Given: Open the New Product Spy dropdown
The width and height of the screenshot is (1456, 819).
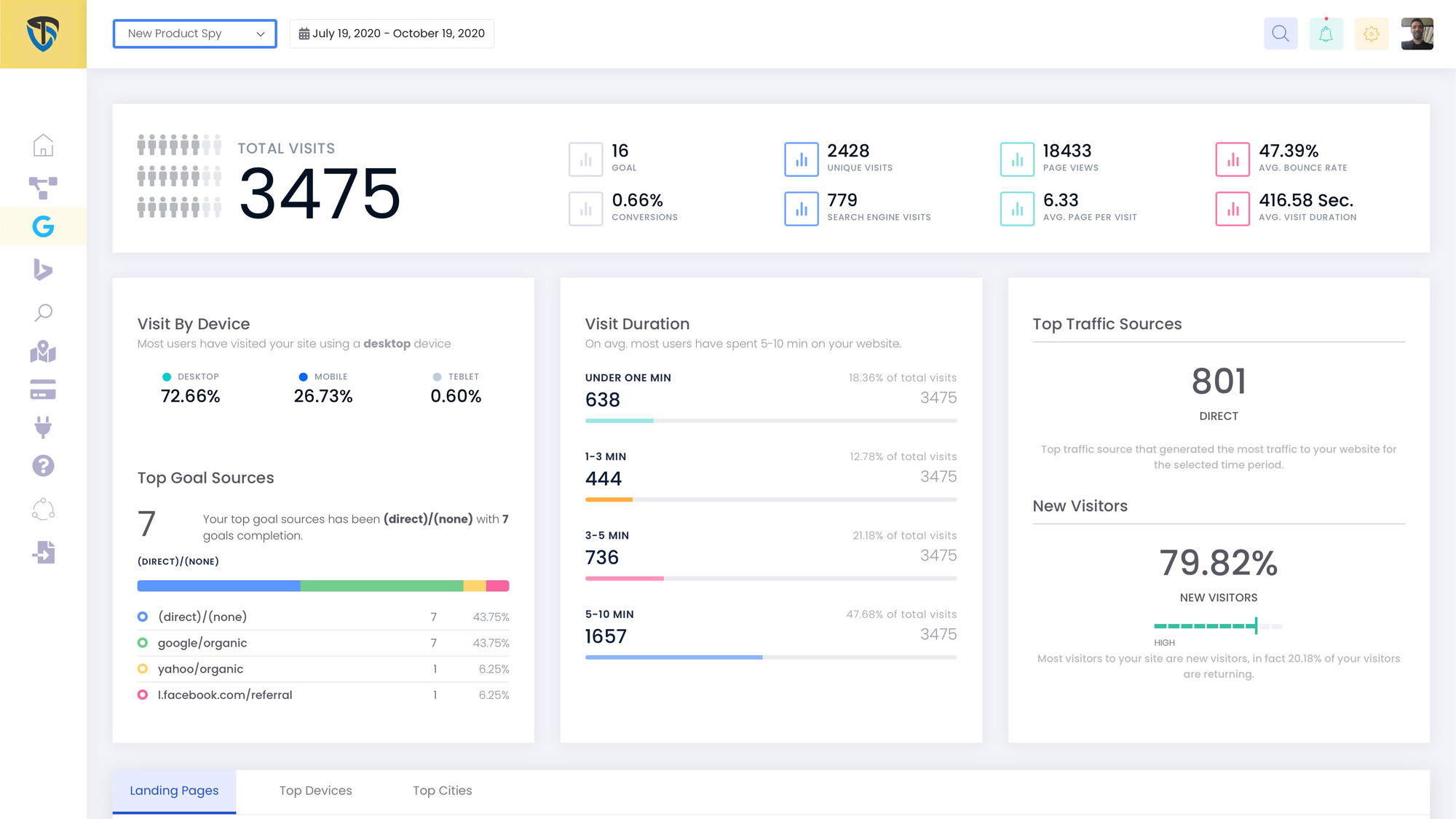Looking at the screenshot, I should coord(194,33).
